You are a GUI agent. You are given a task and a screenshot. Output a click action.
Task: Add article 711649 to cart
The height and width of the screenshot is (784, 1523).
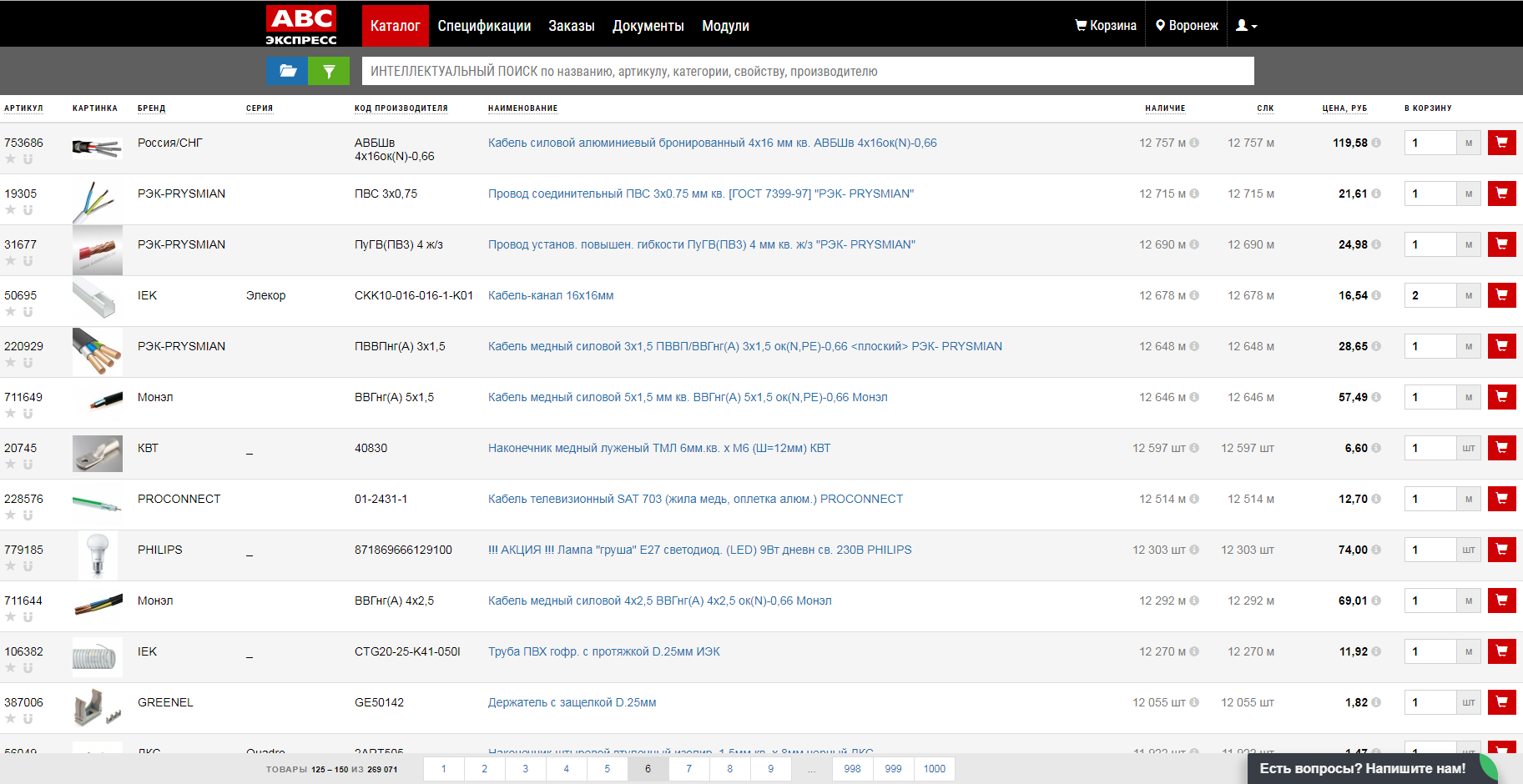(x=1502, y=397)
